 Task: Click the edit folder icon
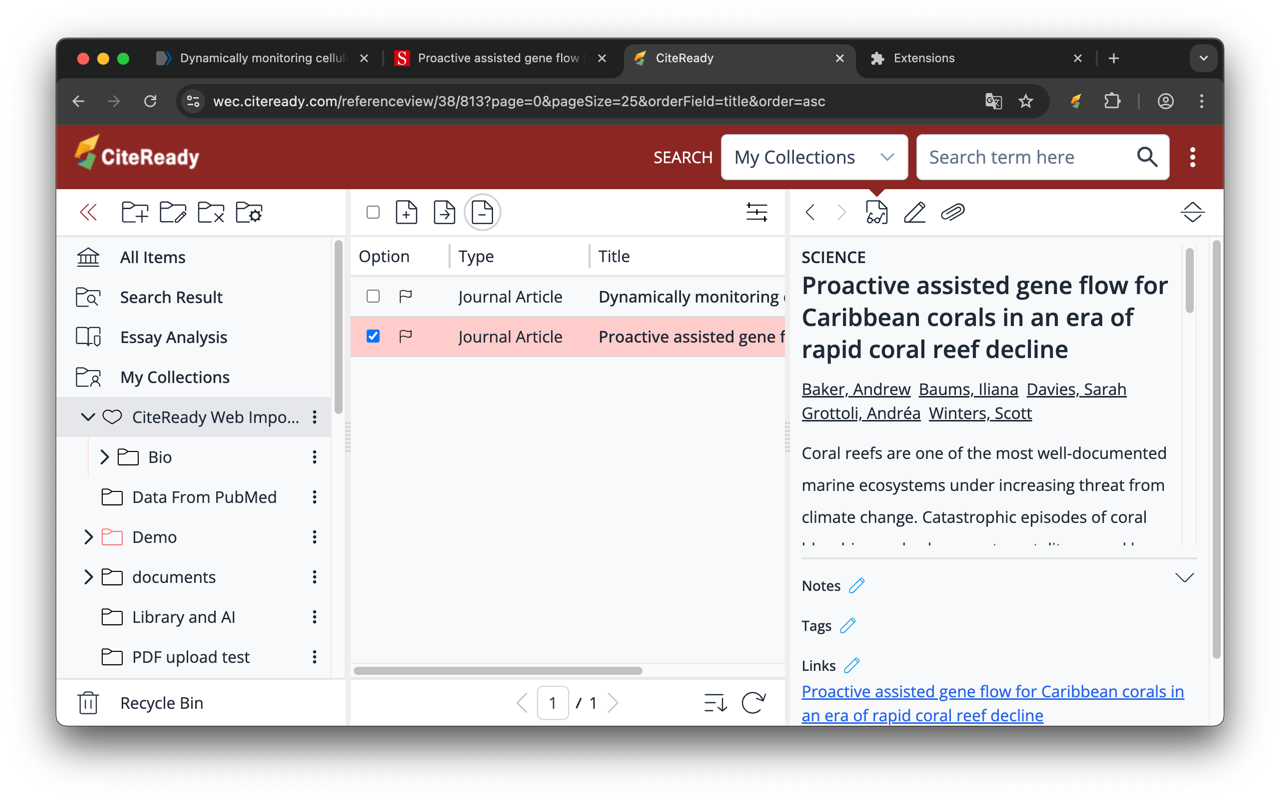click(173, 212)
